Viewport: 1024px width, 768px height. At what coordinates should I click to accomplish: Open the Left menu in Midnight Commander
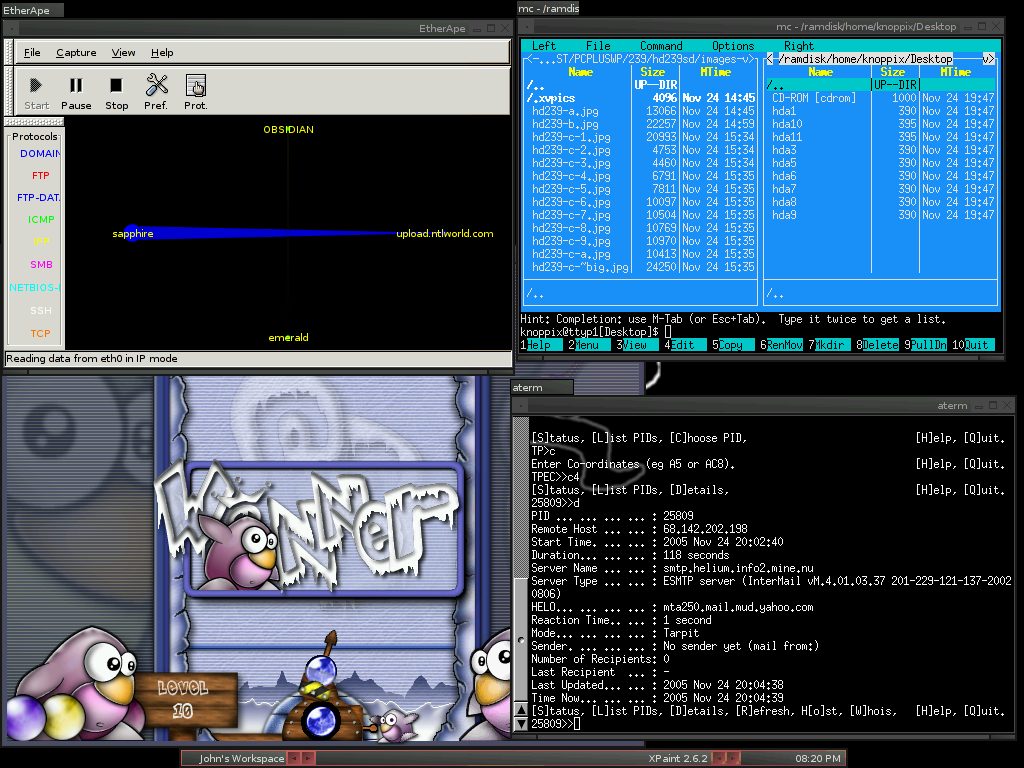pos(543,46)
